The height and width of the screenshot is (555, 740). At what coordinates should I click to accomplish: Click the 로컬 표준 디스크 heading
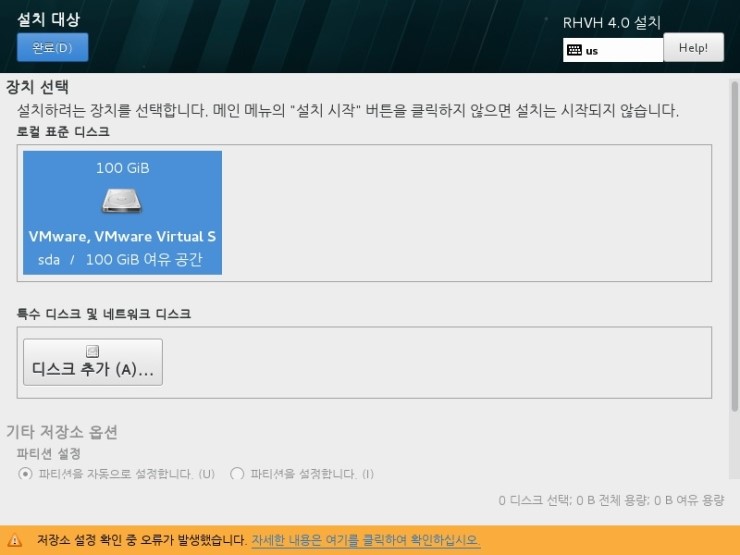[63, 132]
